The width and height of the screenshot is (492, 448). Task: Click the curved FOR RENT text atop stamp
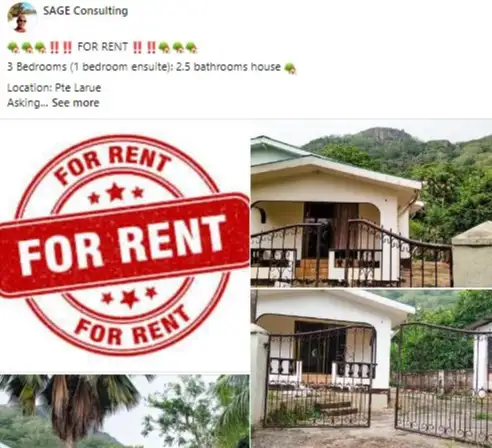113,165
